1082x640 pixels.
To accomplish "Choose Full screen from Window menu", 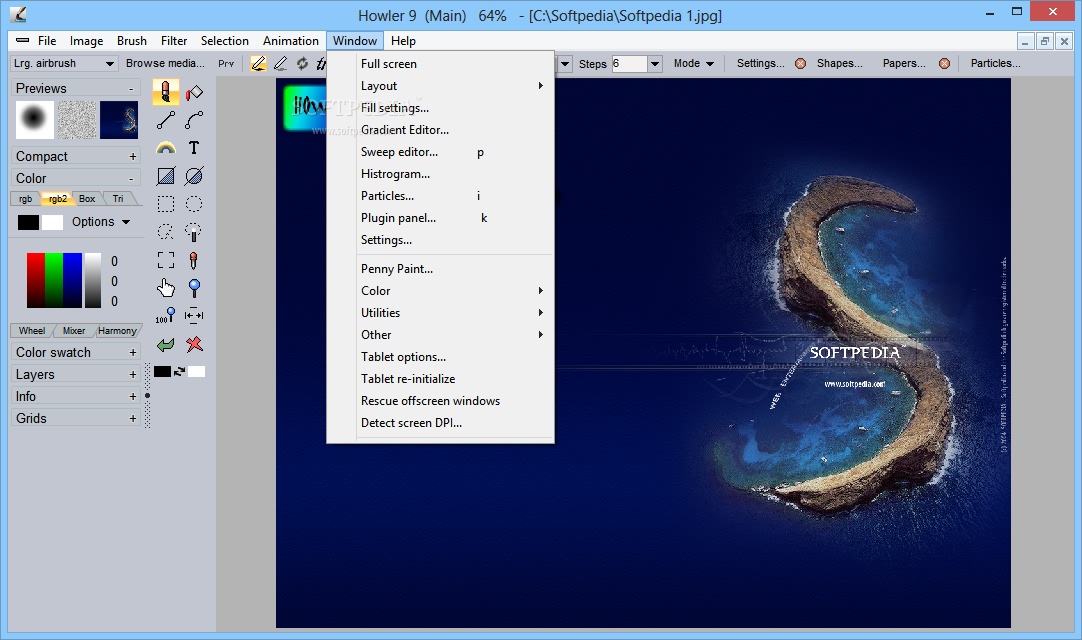I will pos(440,64).
